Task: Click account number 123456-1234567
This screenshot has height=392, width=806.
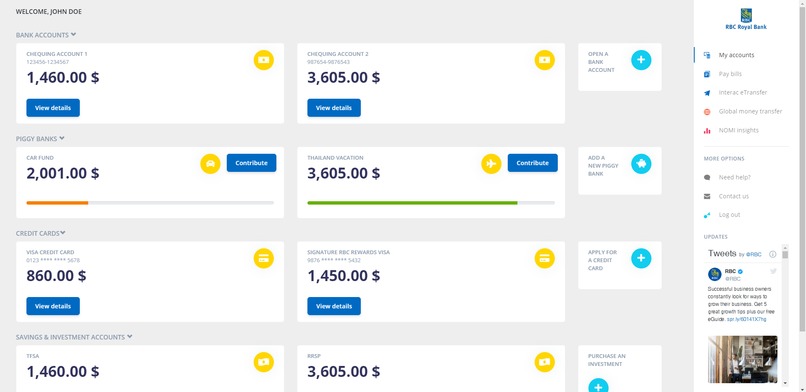Action: (x=47, y=62)
